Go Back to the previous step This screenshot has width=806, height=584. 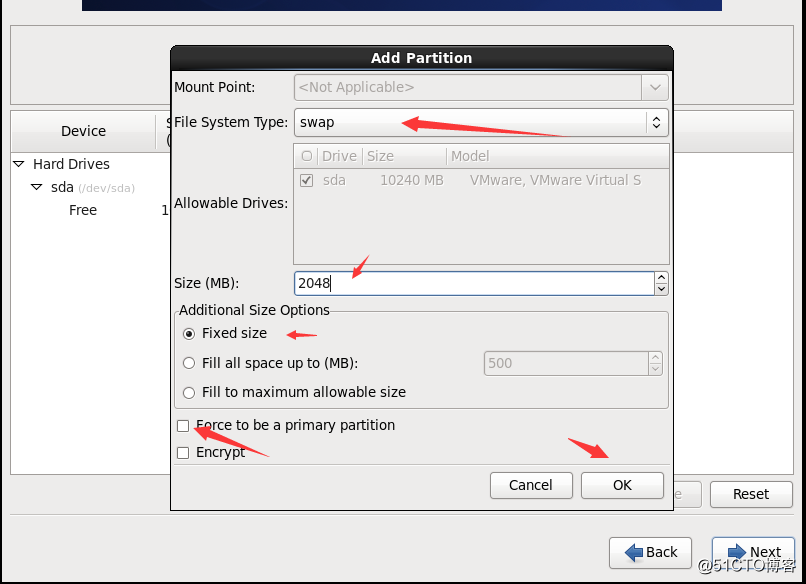[x=650, y=553]
